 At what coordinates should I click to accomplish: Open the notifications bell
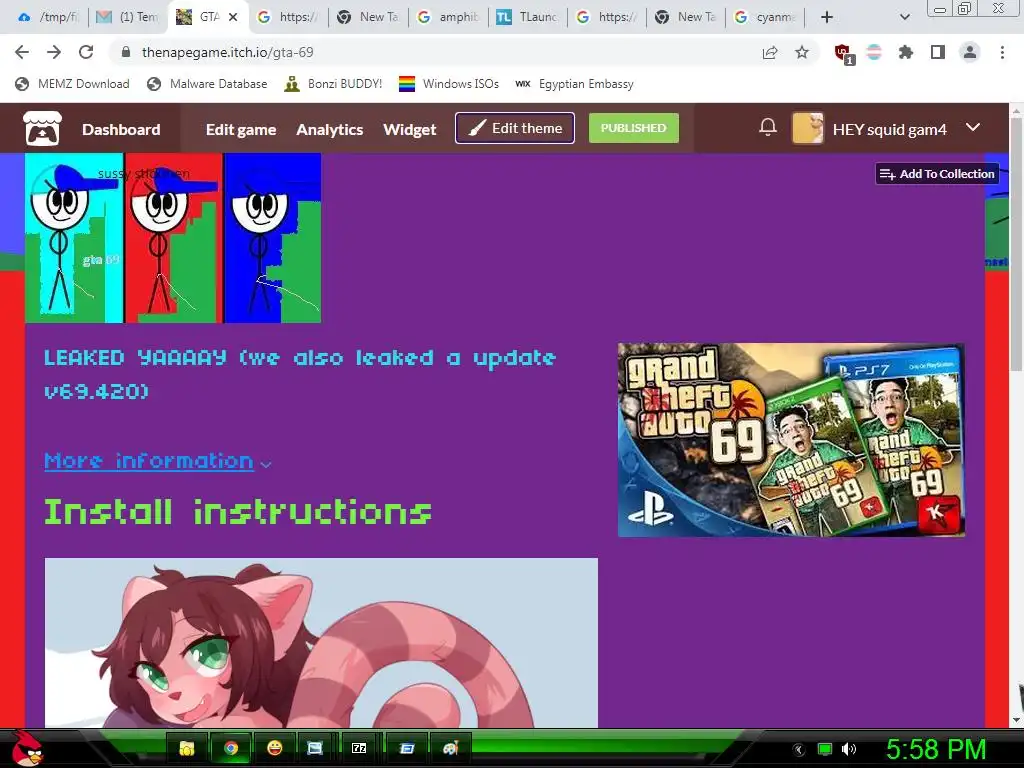click(x=768, y=127)
